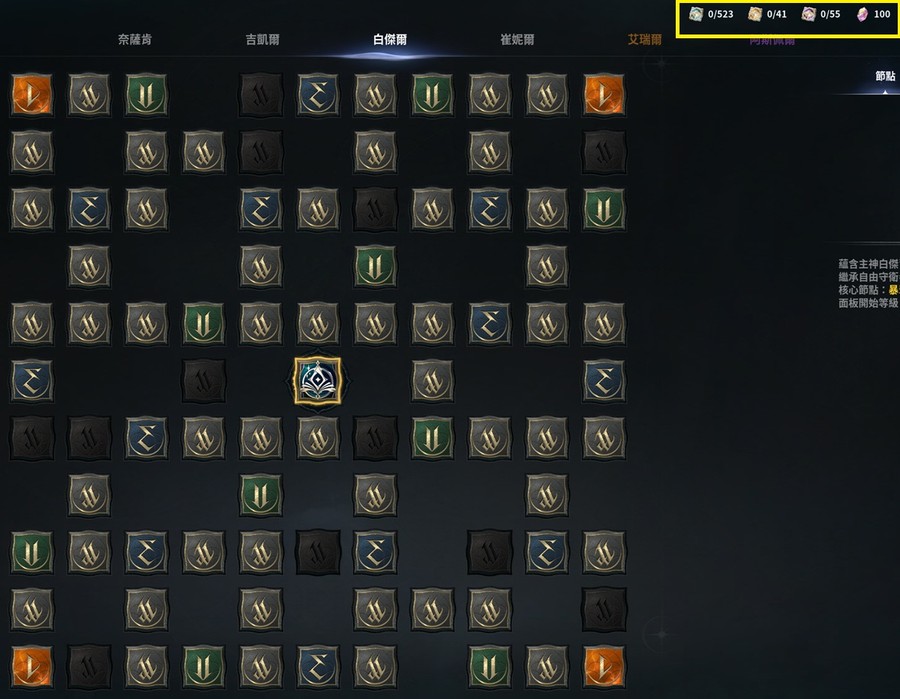Image resolution: width=900 pixels, height=699 pixels.
Task: Select the orange node in the bottom-right corner
Action: [603, 666]
